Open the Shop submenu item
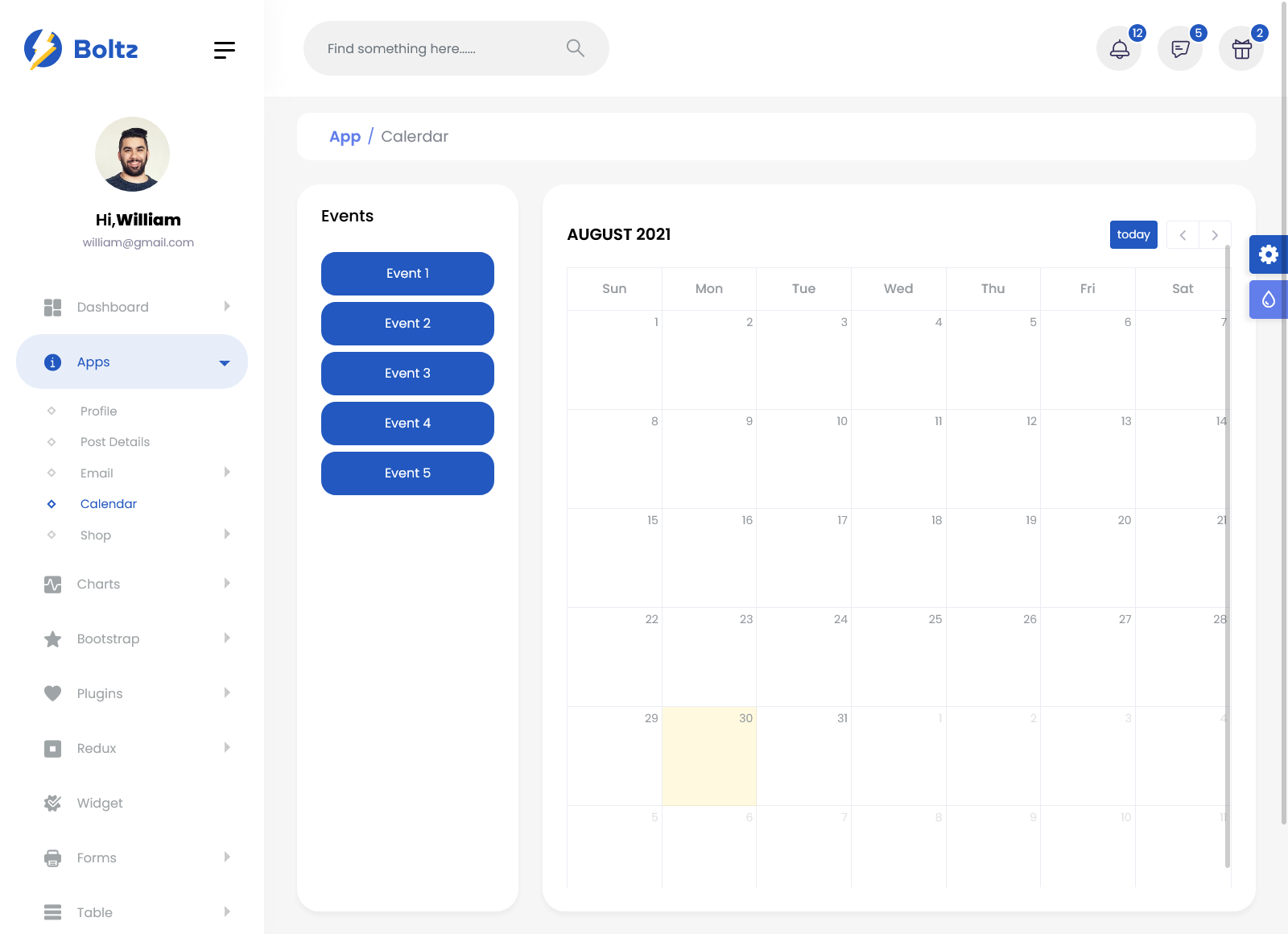Viewport: 1288px width, 934px height. point(96,535)
